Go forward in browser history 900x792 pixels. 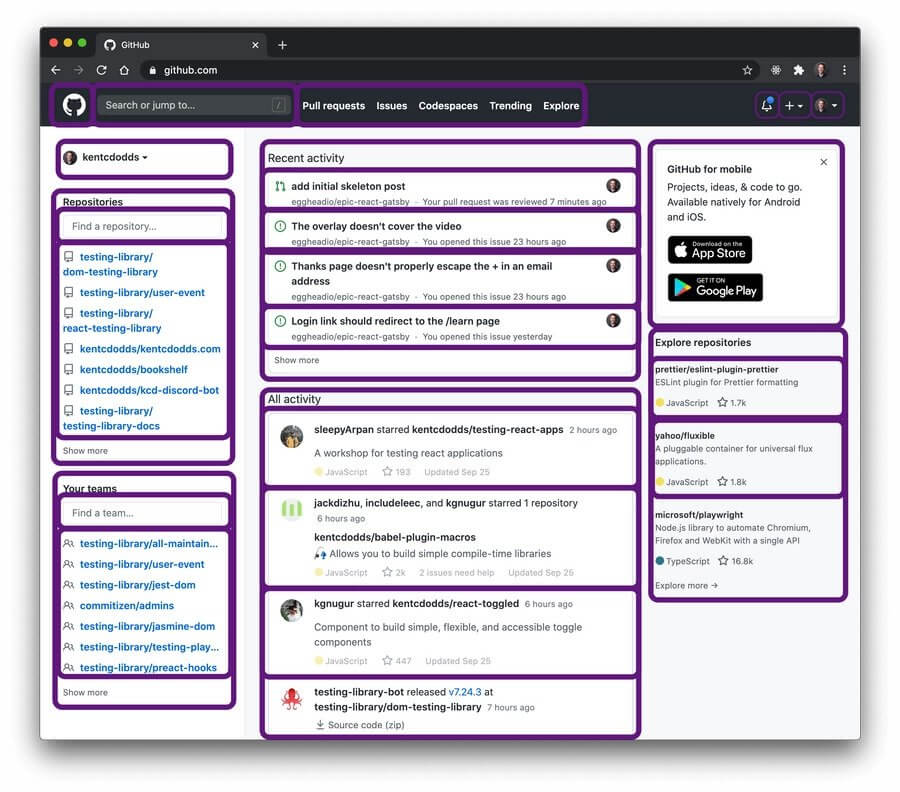79,70
